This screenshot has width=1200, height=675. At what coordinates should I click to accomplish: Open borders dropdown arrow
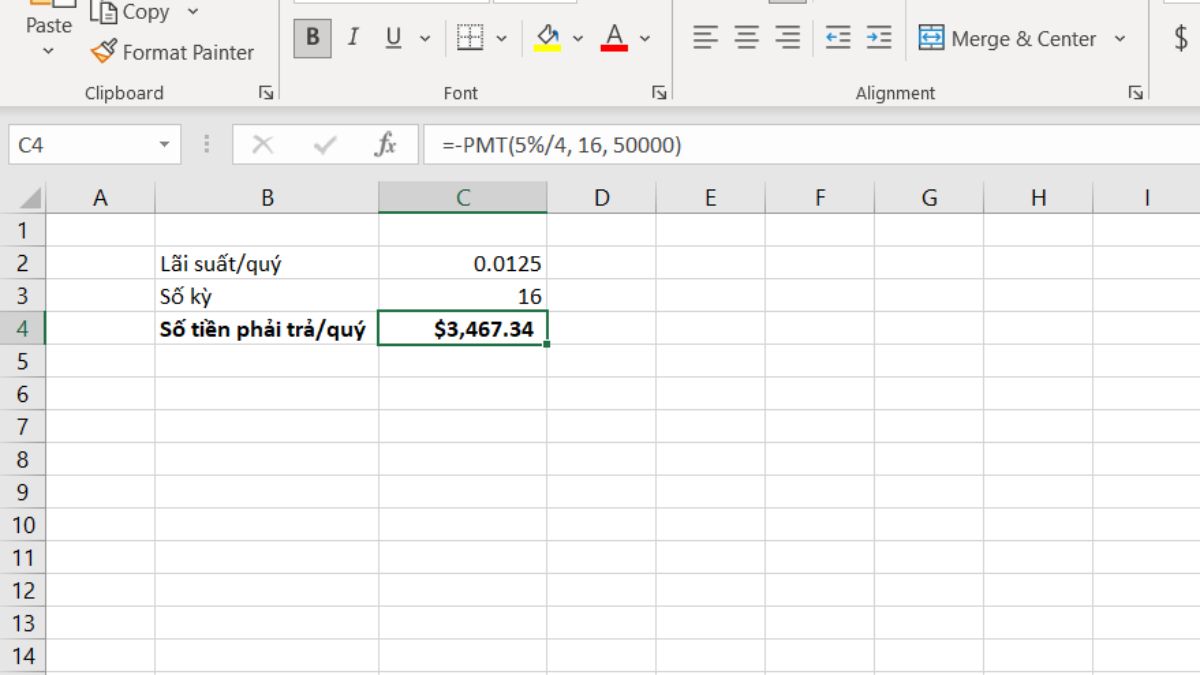[502, 39]
